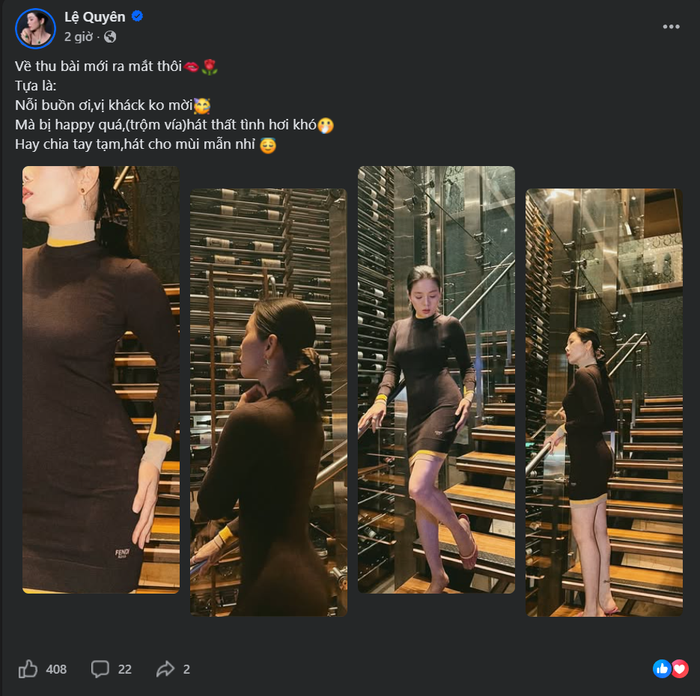Click the thumbs-up Like icon
700x696 pixels.
click(28, 669)
